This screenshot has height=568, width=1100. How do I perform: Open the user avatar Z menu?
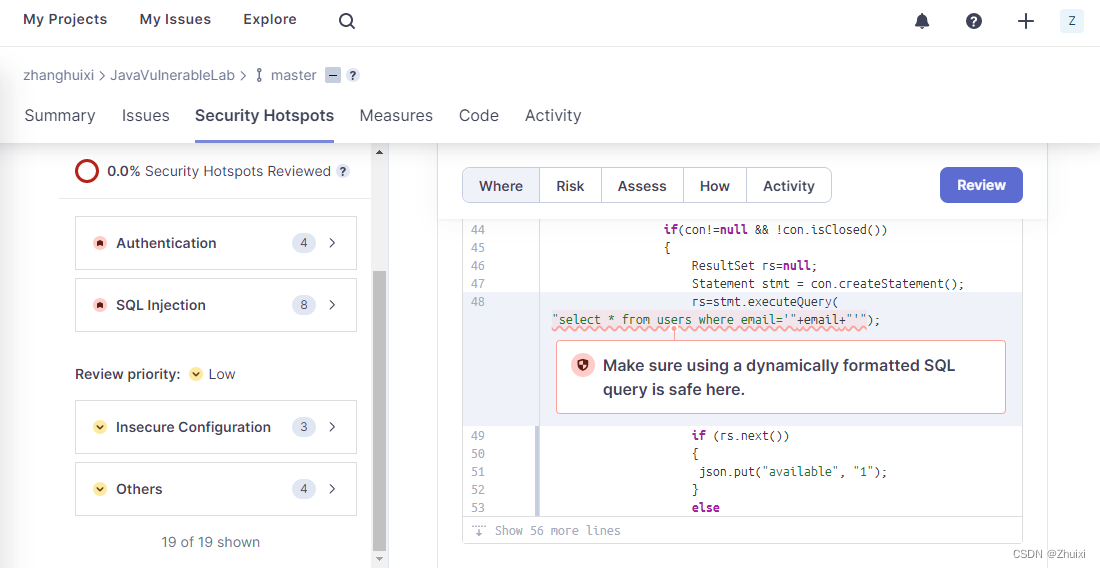click(x=1072, y=21)
